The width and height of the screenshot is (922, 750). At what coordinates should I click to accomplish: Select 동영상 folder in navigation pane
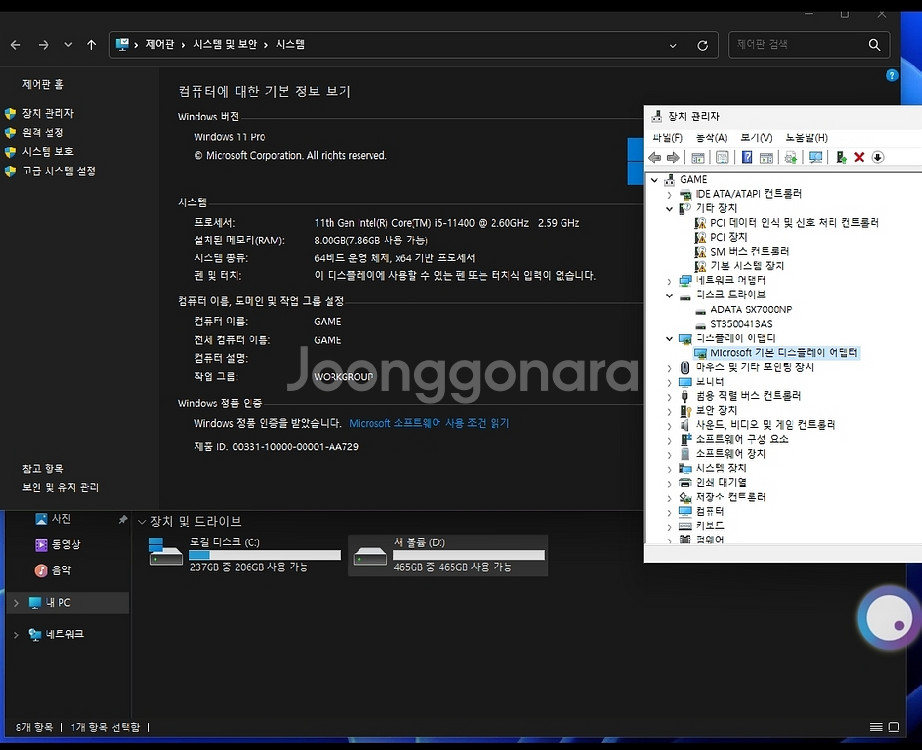(65, 545)
